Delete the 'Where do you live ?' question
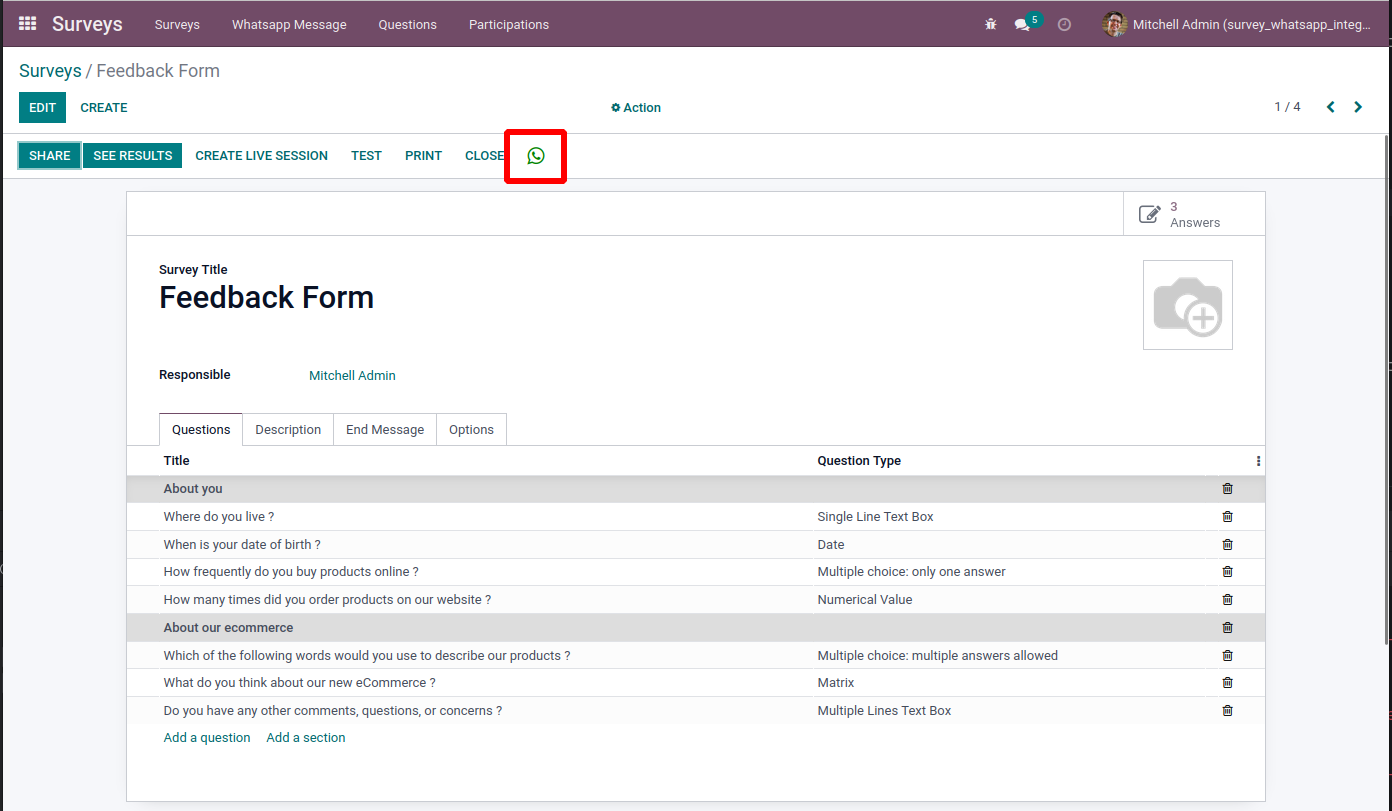 click(x=1227, y=517)
